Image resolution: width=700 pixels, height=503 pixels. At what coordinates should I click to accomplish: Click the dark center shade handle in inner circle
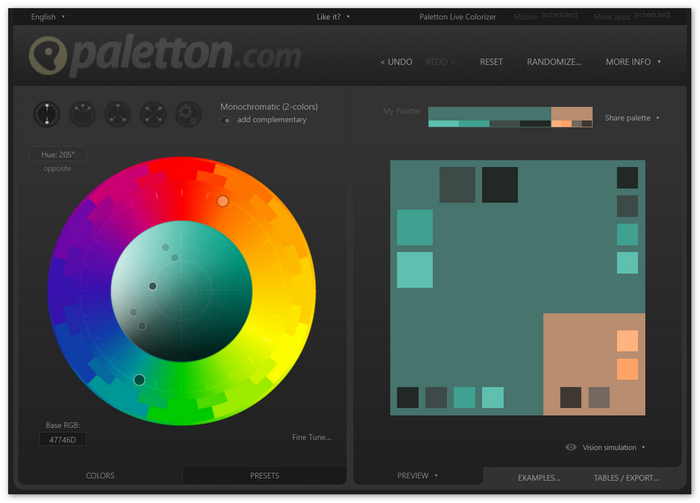coord(153,286)
